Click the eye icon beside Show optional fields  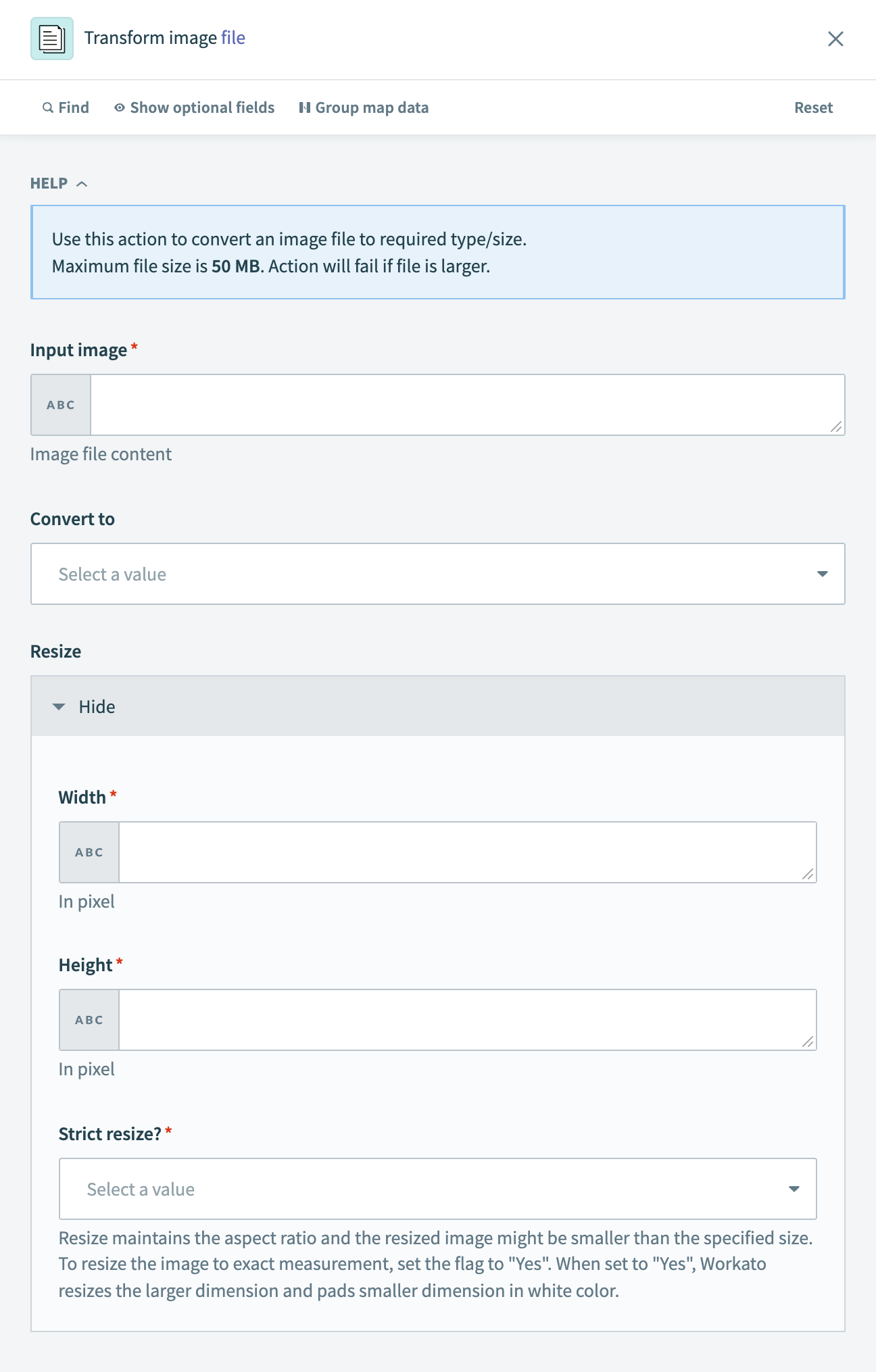tap(120, 107)
